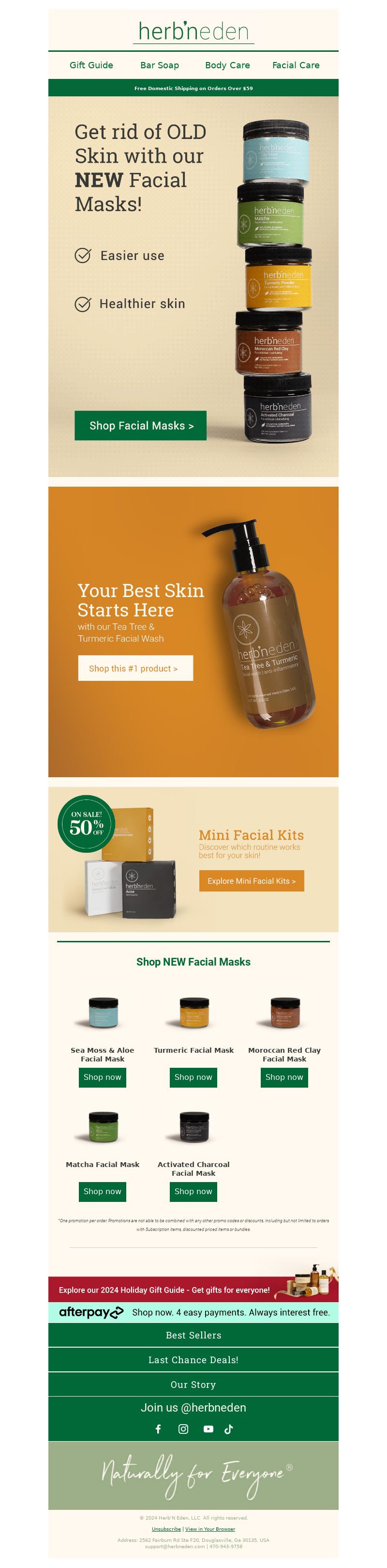The height and width of the screenshot is (1568, 387).
Task: Open the Gift Guide menu item
Action: pos(91,65)
